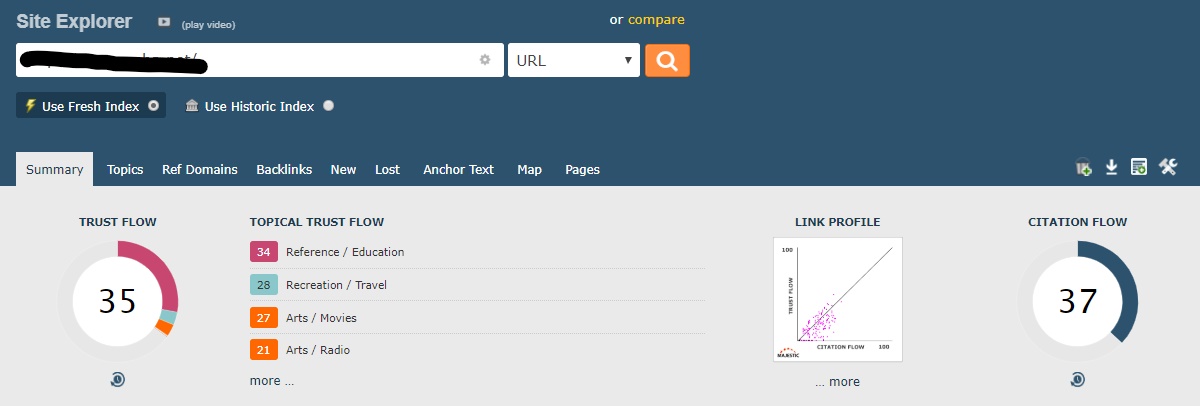Expand more under Link Profile chart

[x=837, y=382]
